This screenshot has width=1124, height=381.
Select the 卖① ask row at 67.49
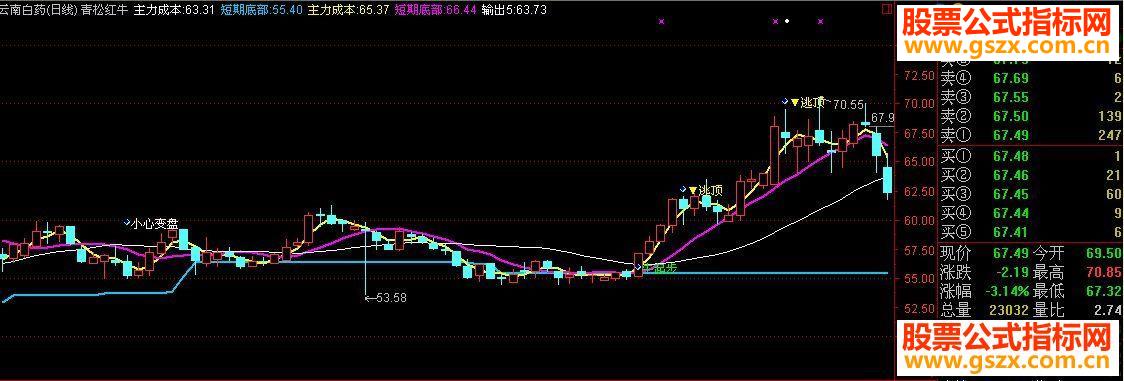point(1031,136)
